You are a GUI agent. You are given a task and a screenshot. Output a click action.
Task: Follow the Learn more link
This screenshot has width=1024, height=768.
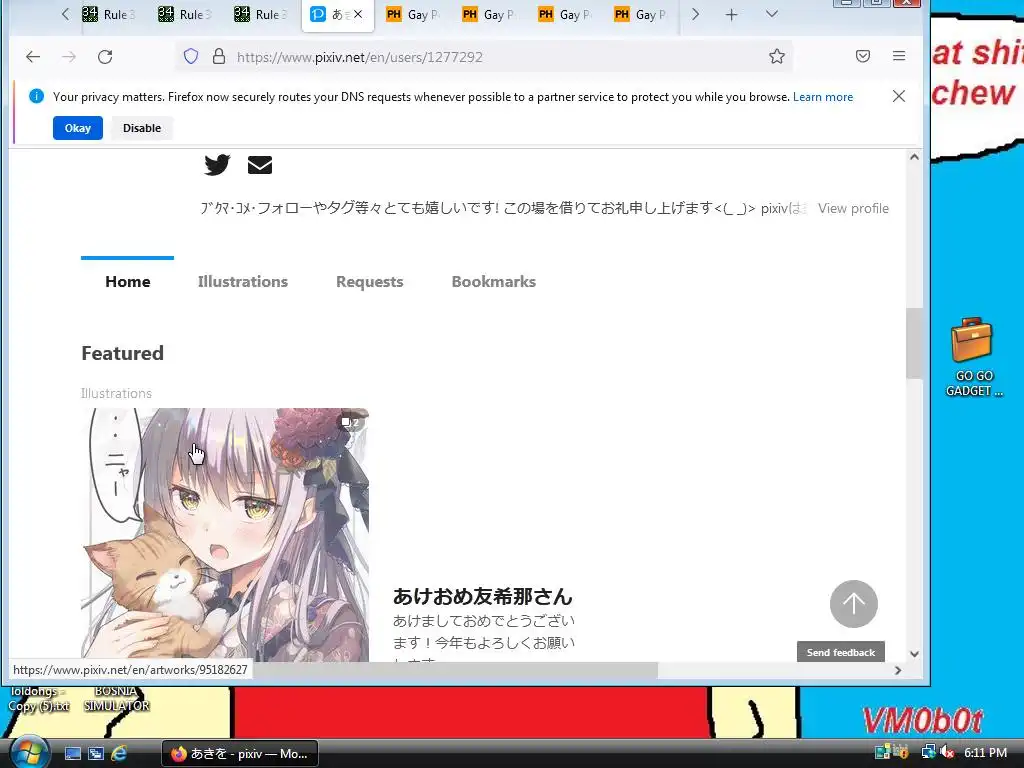[x=823, y=97]
